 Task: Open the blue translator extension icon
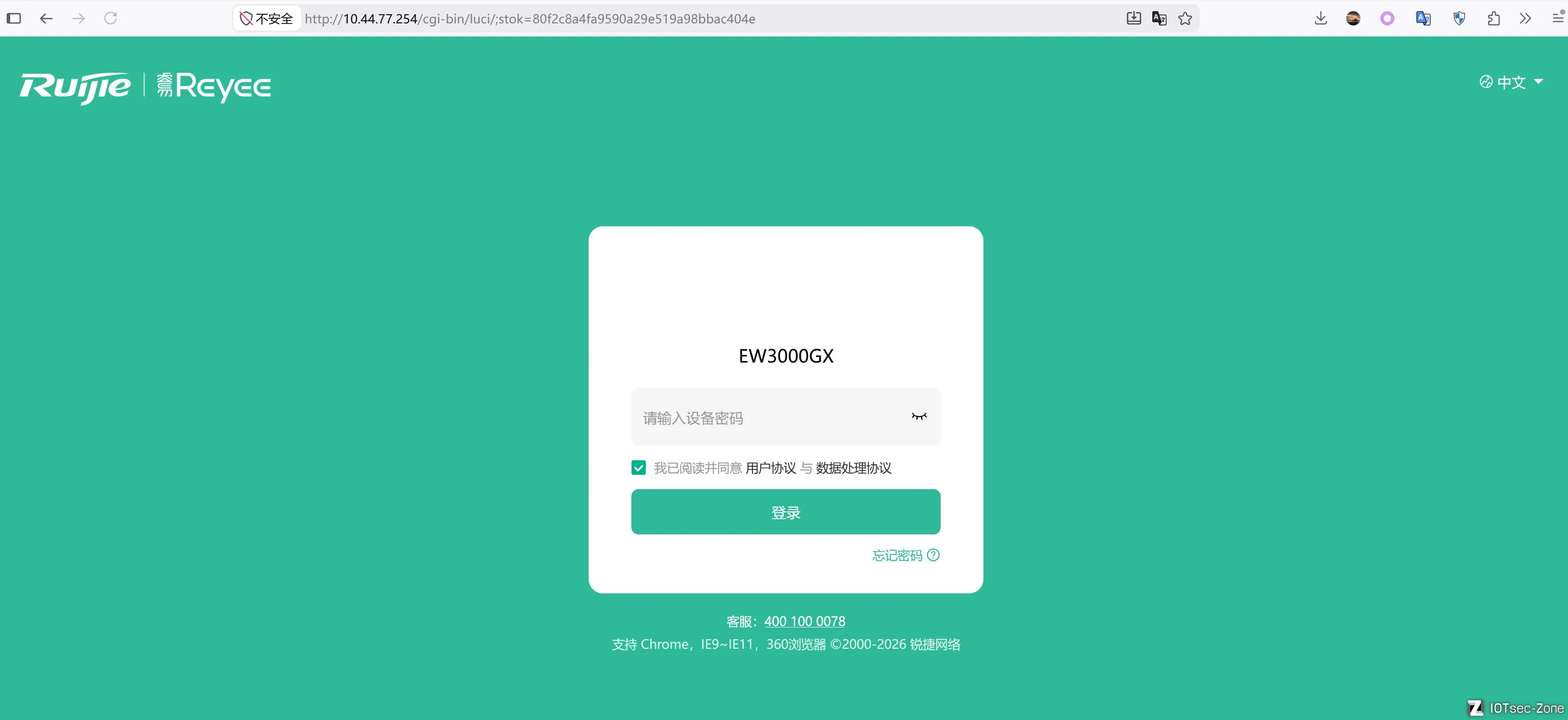[1422, 18]
